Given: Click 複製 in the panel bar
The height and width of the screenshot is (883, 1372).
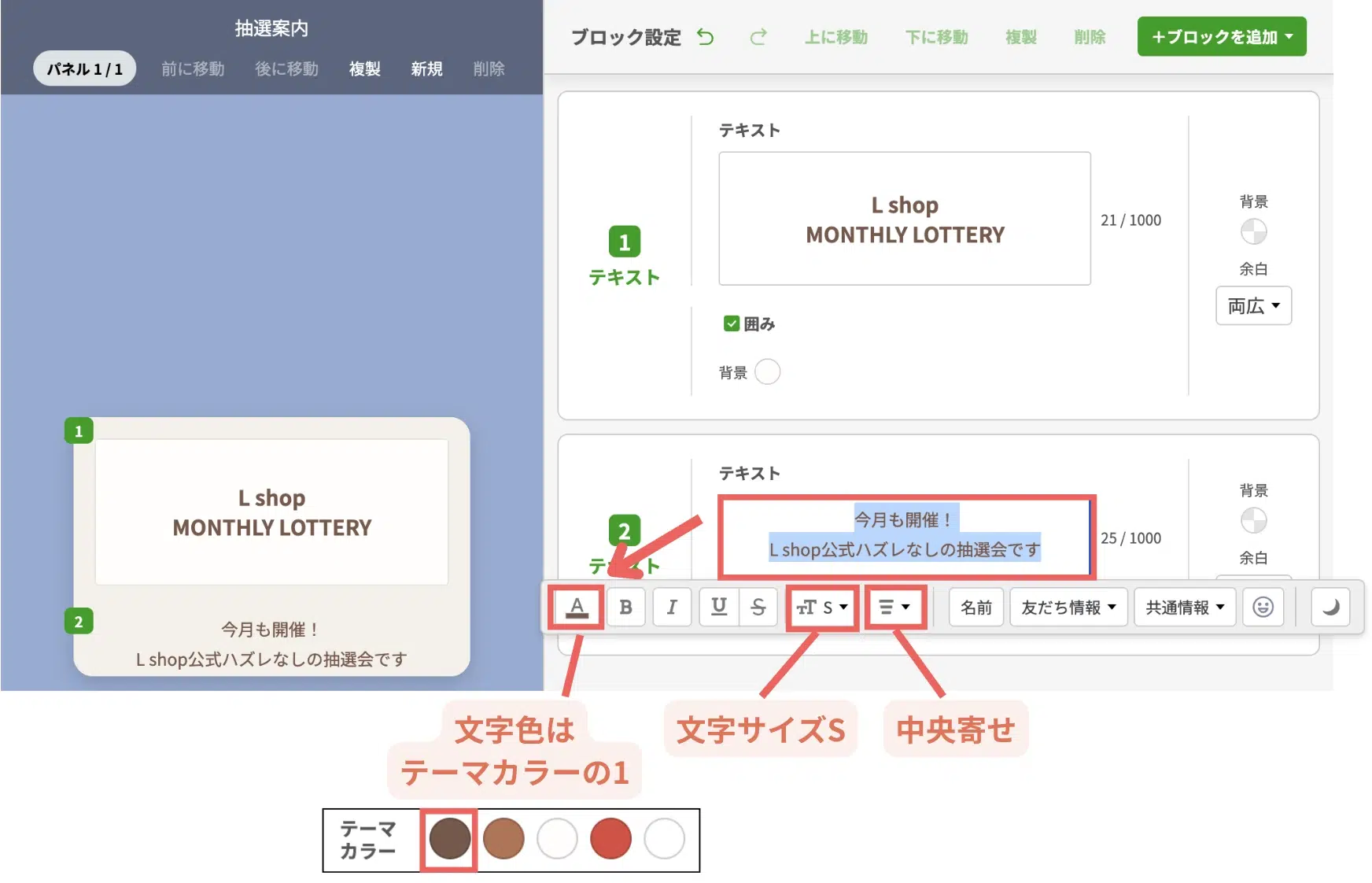Looking at the screenshot, I should [x=364, y=69].
